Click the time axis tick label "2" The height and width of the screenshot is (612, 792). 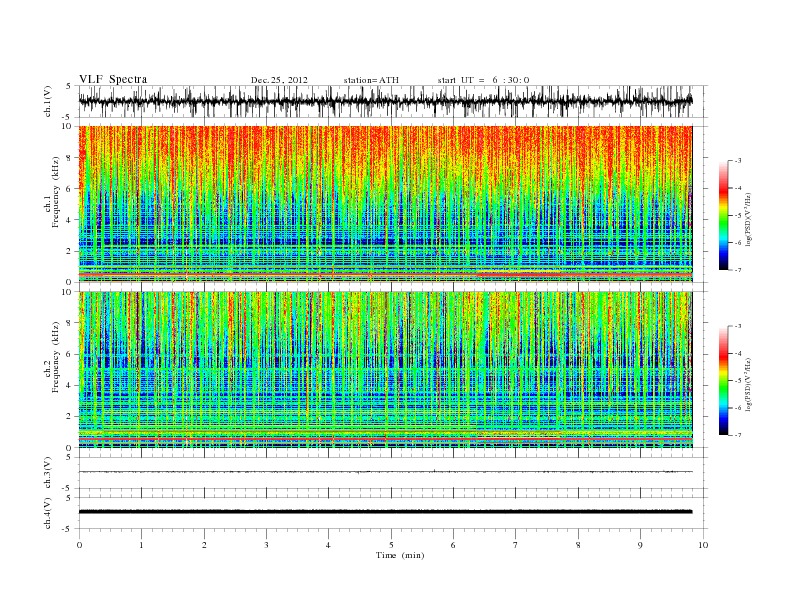pos(204,545)
